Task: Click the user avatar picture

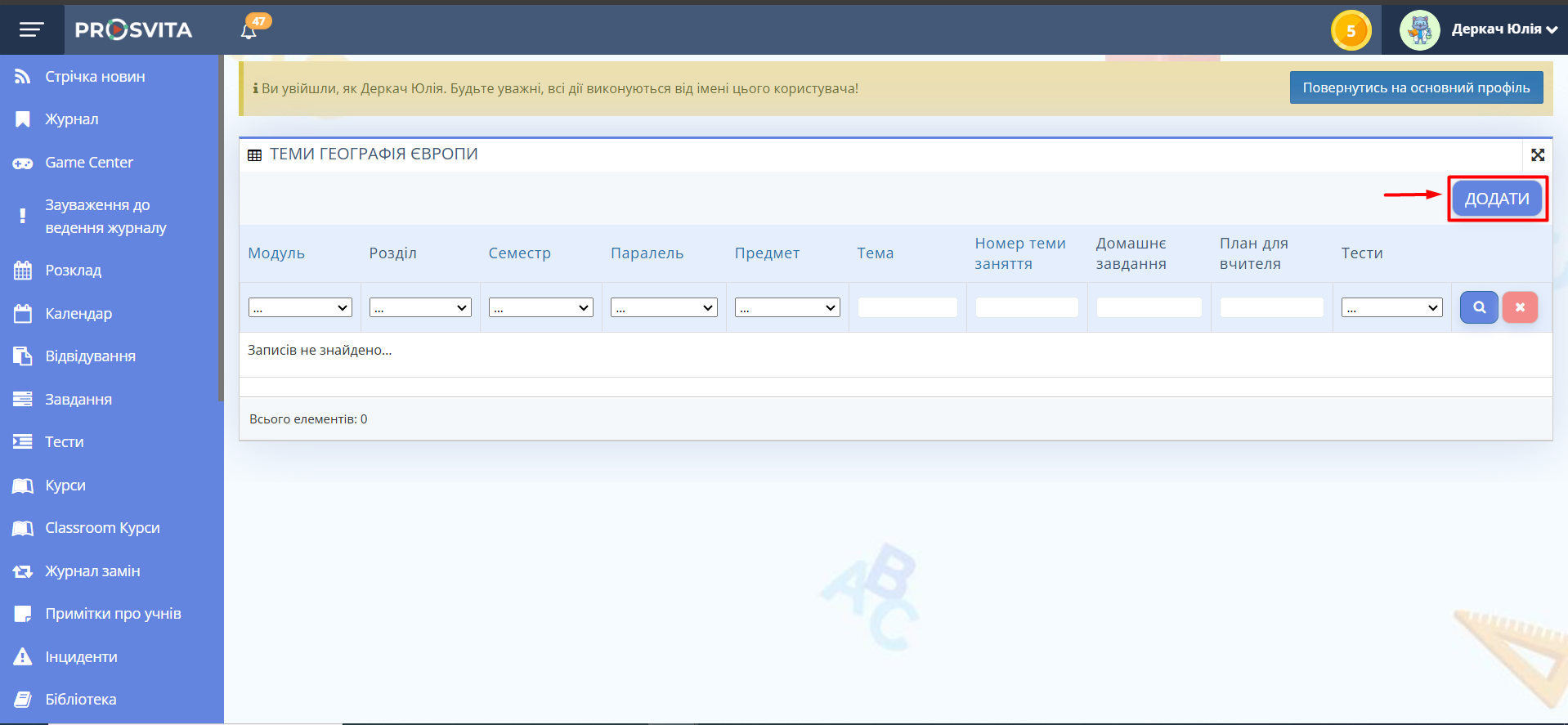Action: point(1419,30)
